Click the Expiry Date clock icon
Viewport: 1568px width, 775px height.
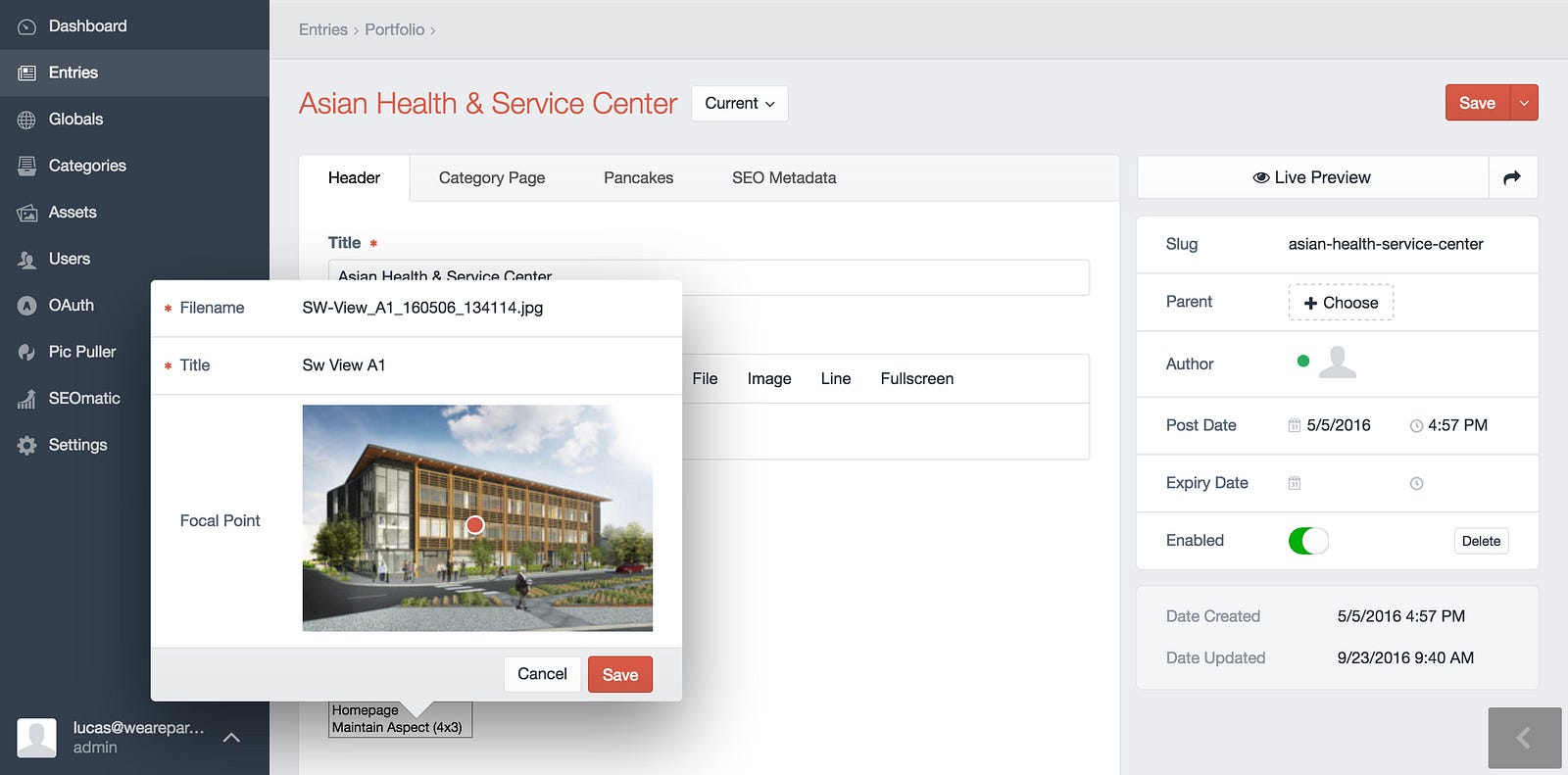click(1416, 483)
